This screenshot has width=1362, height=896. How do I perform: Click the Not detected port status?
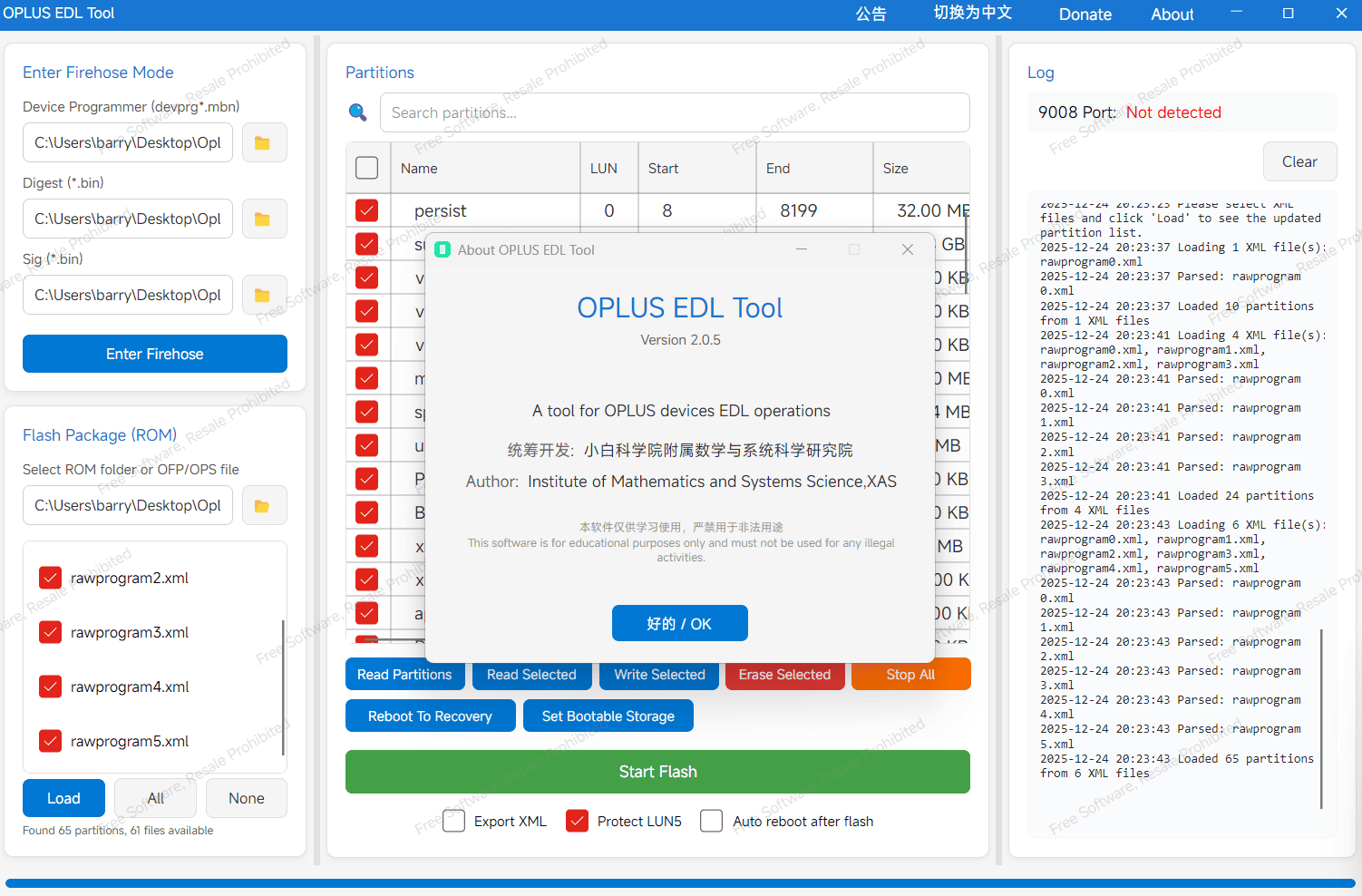1173,112
